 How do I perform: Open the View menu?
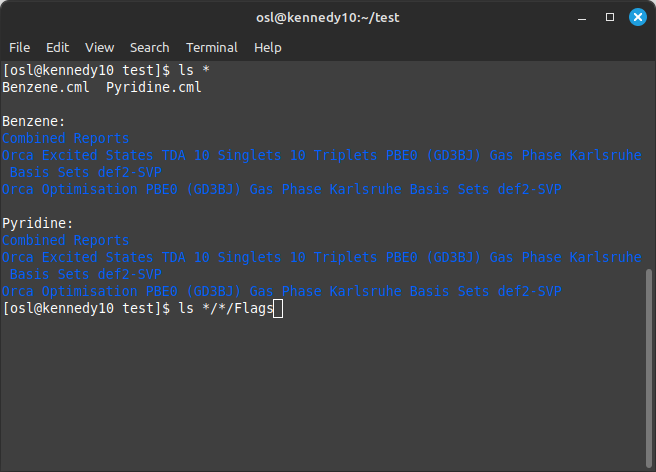pyautogui.click(x=100, y=48)
